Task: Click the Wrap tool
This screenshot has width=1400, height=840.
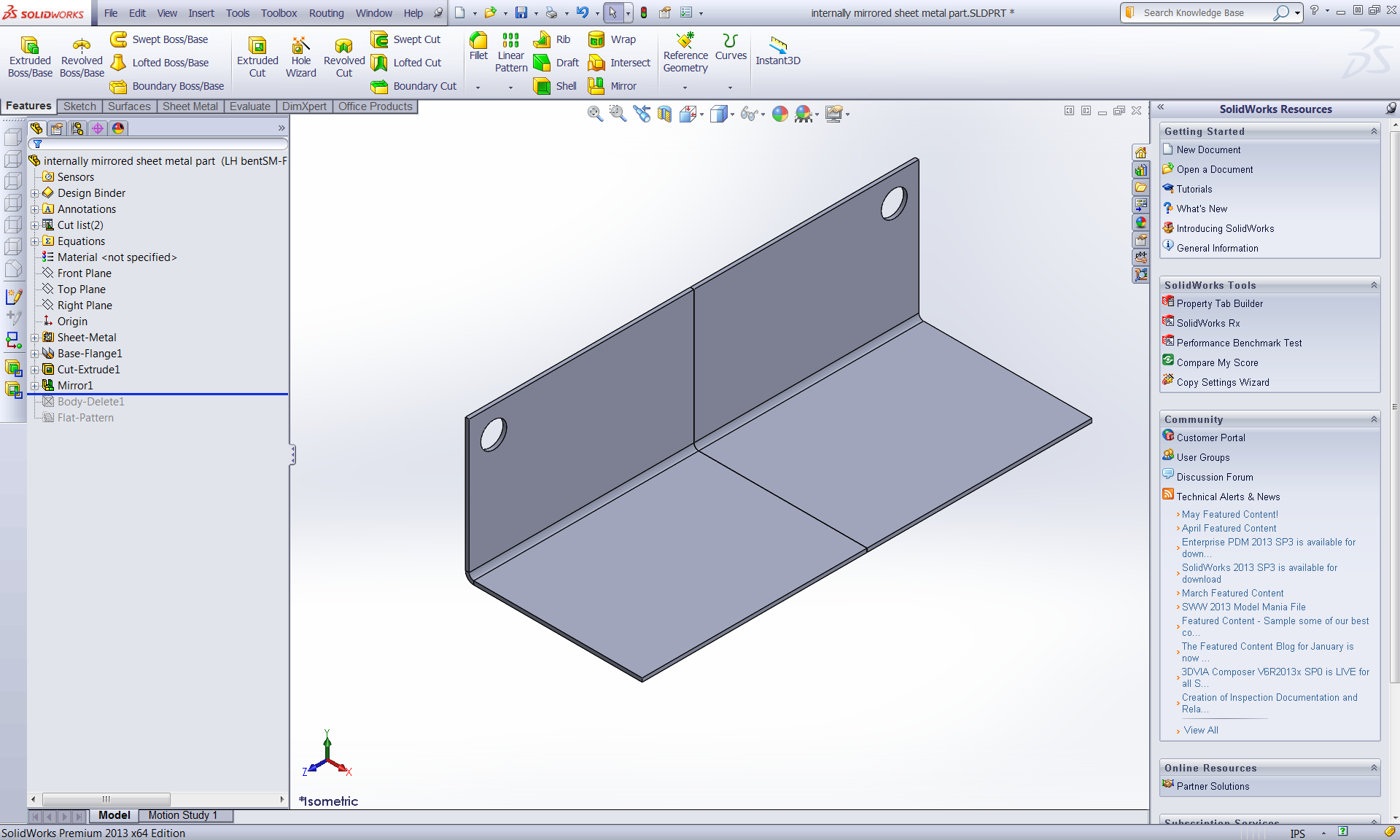Action: tap(612, 39)
